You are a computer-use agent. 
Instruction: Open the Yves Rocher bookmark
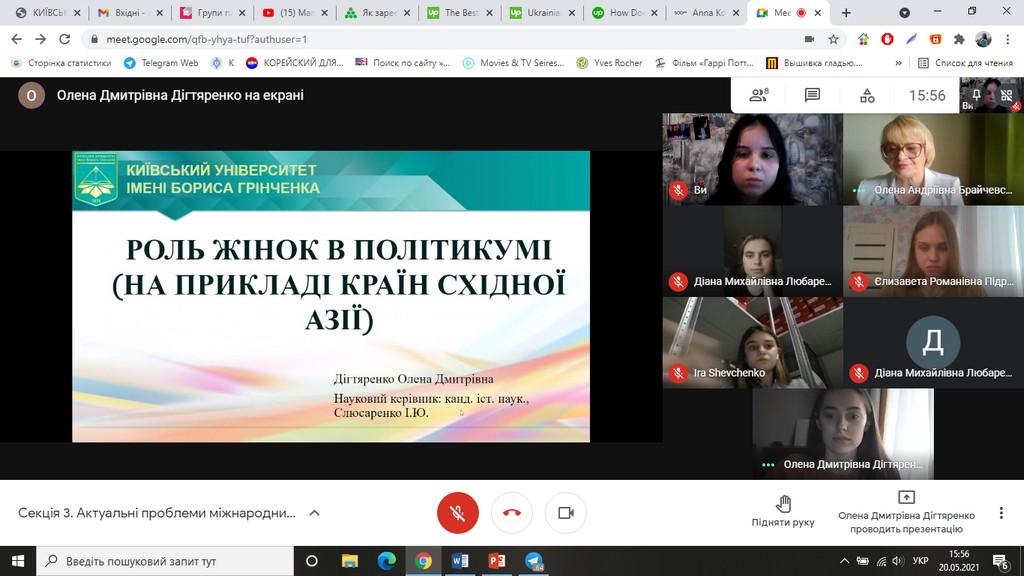pos(609,63)
